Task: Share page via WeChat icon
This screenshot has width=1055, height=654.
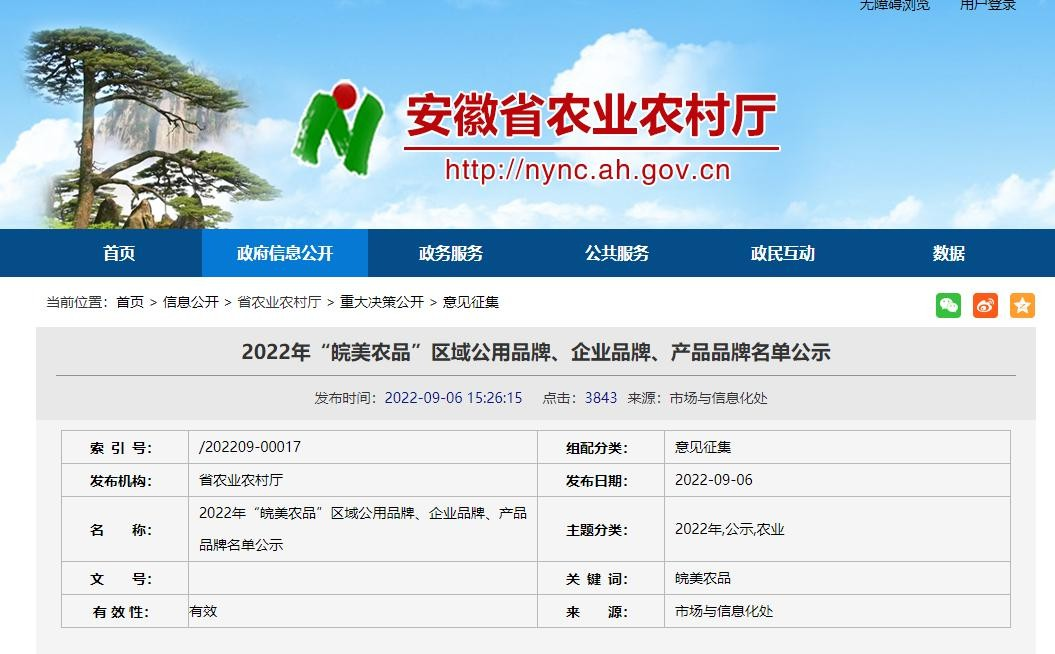Action: coord(948,306)
